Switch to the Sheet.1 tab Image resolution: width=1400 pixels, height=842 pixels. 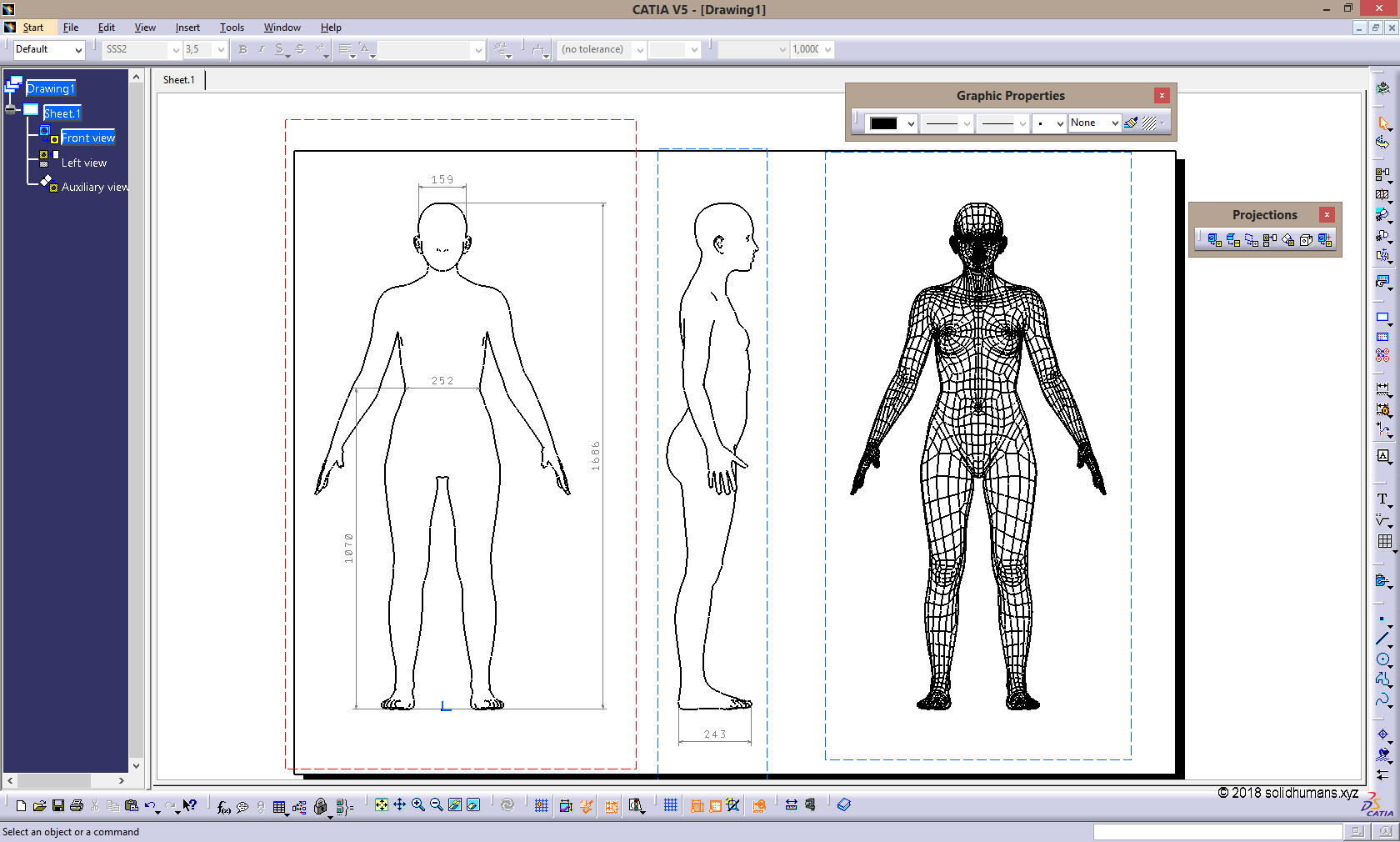click(178, 79)
